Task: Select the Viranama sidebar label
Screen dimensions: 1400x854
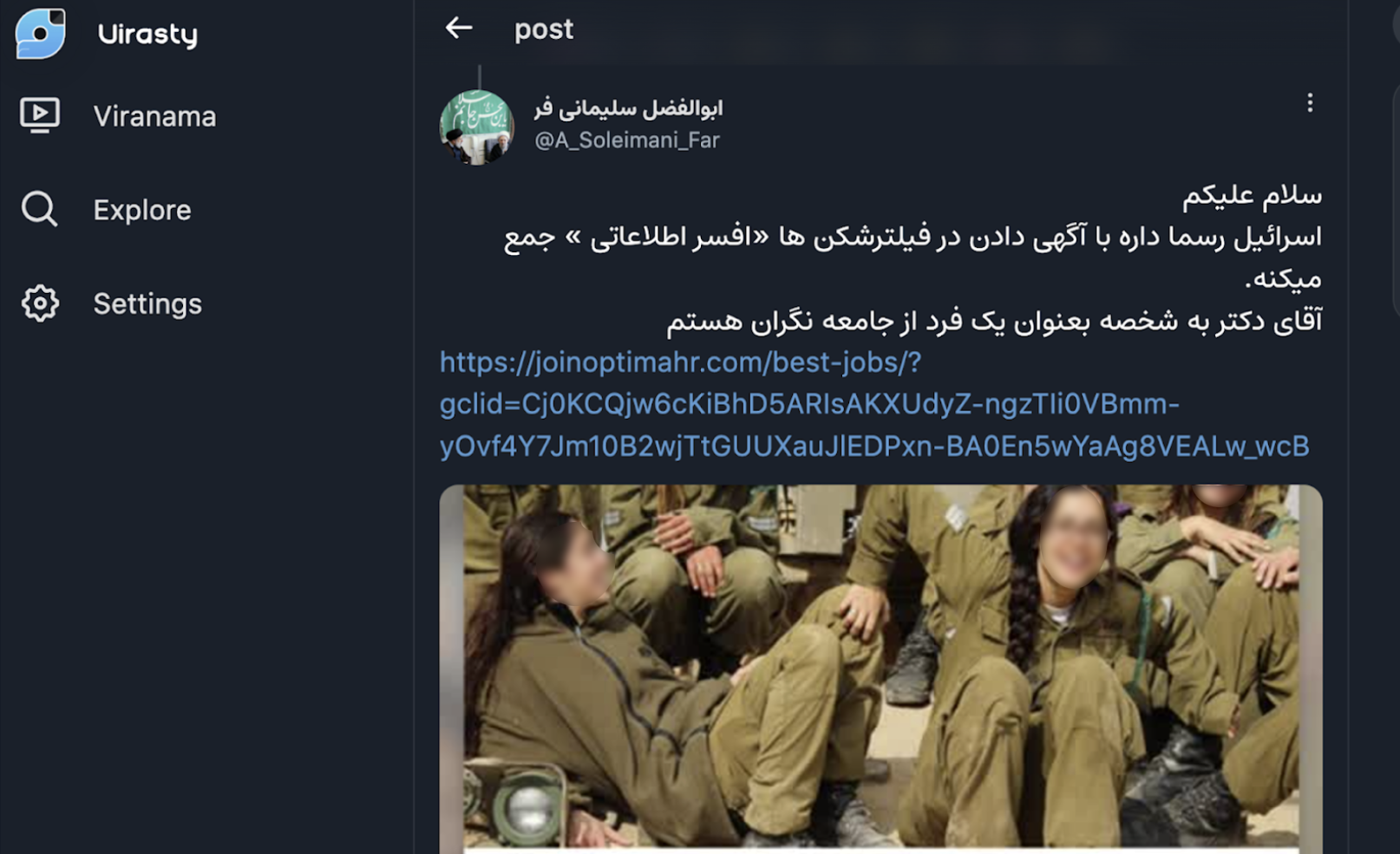Action: tap(154, 116)
